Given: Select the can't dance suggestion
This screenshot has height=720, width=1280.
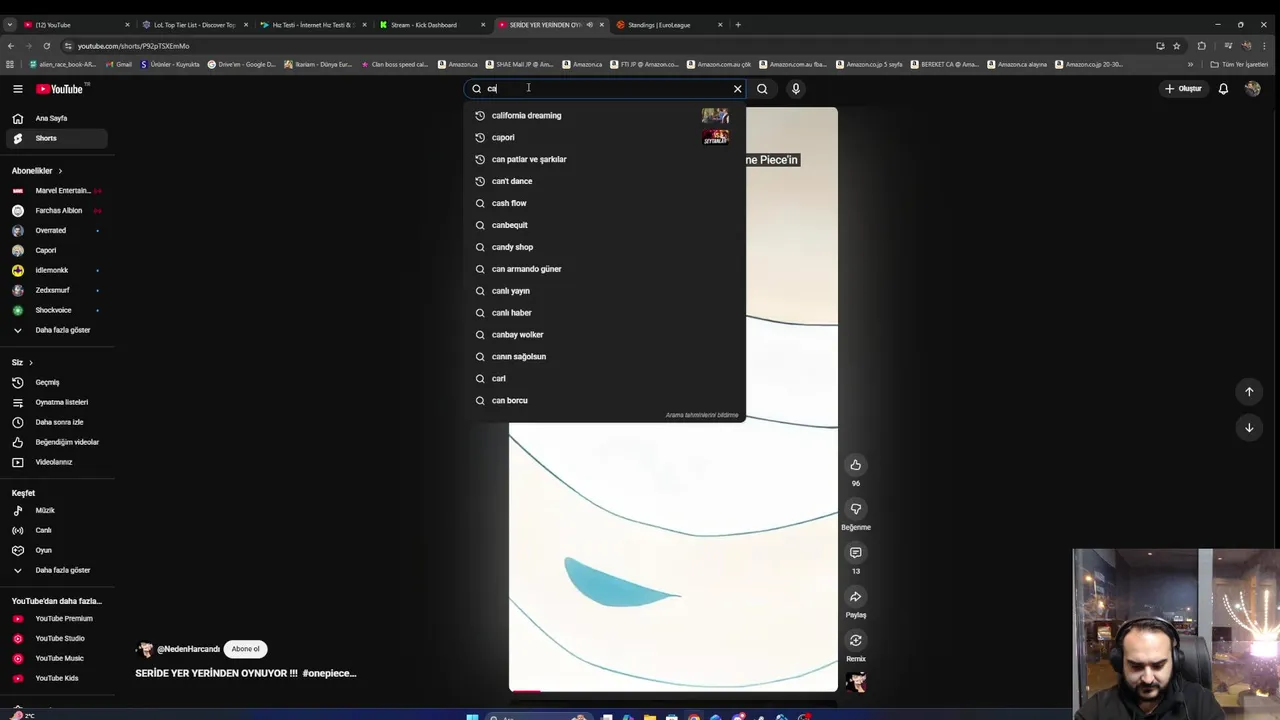Looking at the screenshot, I should point(605,181).
